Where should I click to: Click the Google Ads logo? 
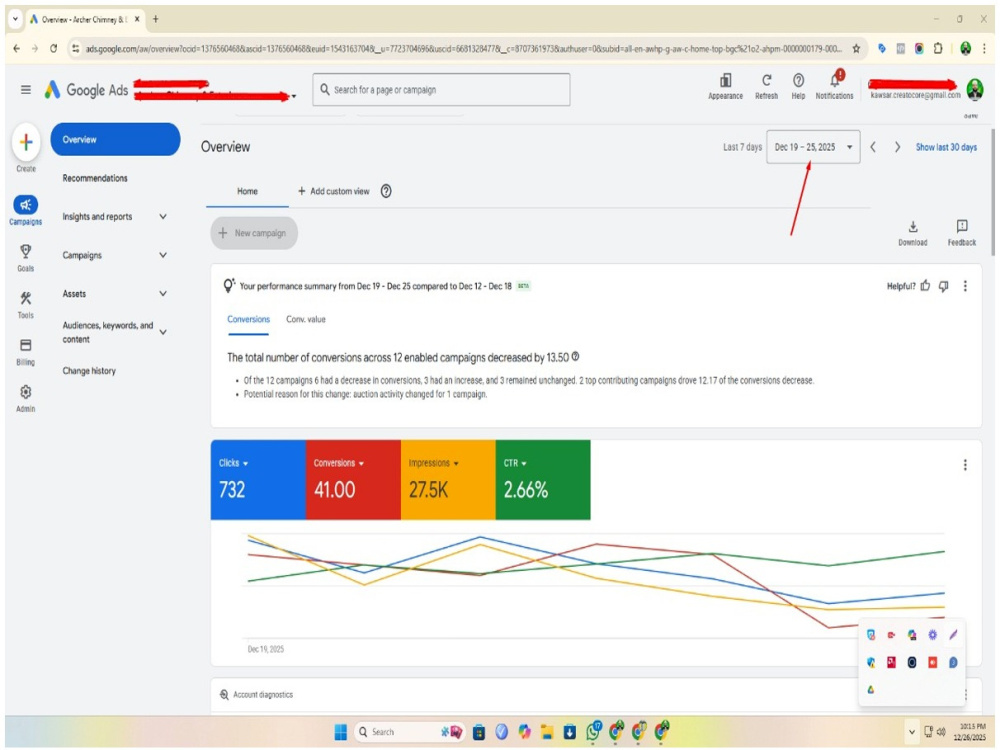click(86, 90)
